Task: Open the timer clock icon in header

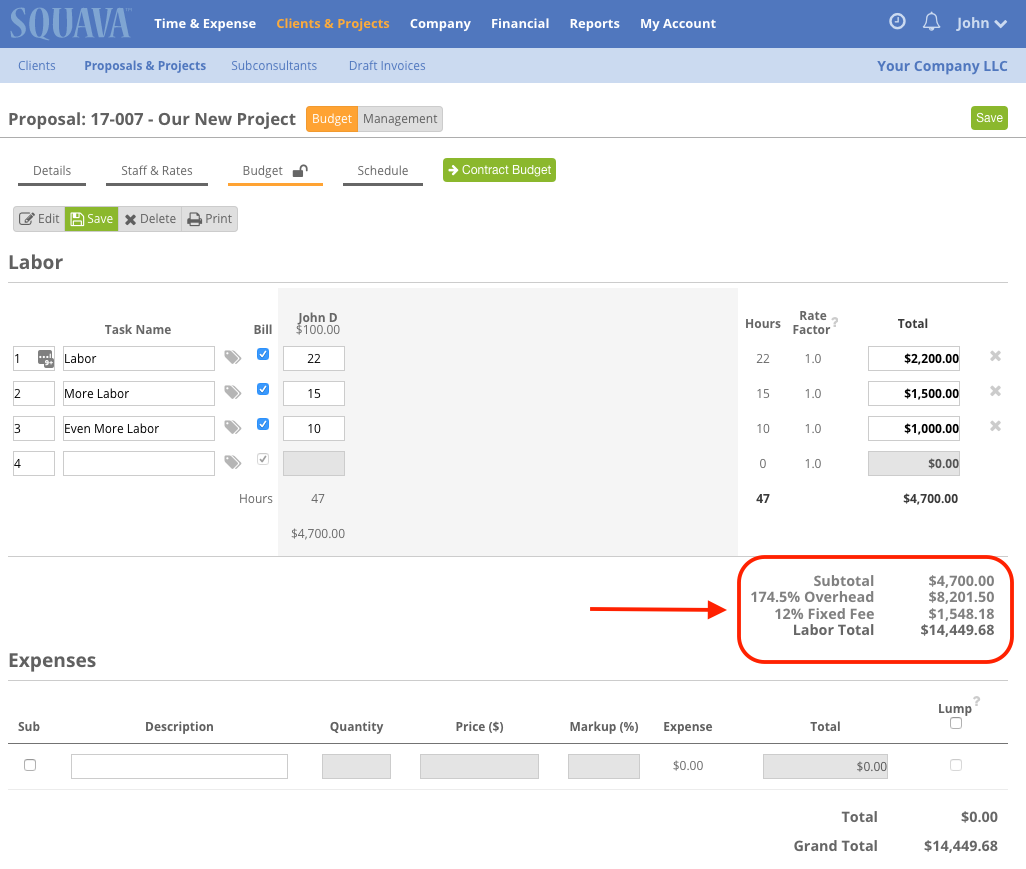Action: 897,22
